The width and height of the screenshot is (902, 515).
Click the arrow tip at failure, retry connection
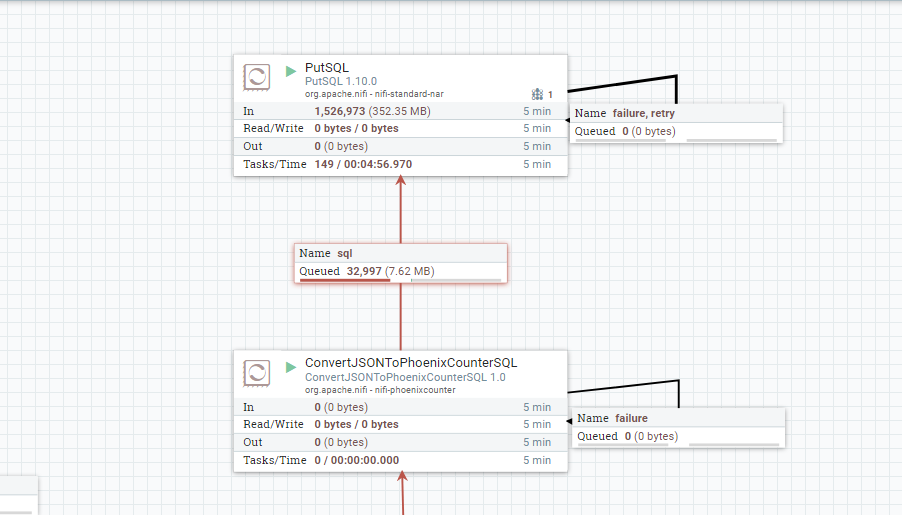tap(568, 120)
